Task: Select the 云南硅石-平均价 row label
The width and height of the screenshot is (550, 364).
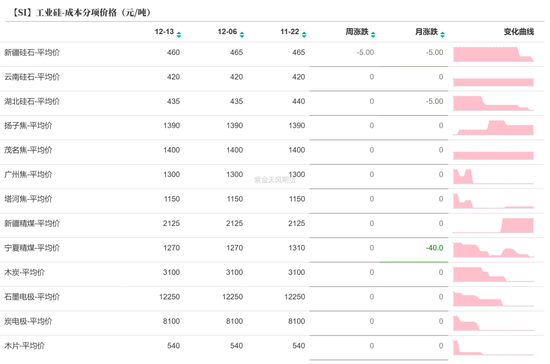Action: tap(32, 77)
